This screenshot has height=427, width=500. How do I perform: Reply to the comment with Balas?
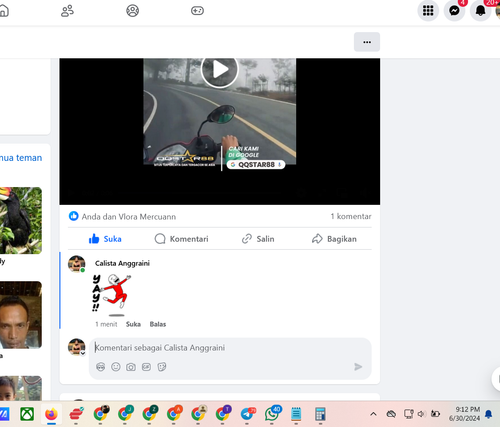click(158, 324)
